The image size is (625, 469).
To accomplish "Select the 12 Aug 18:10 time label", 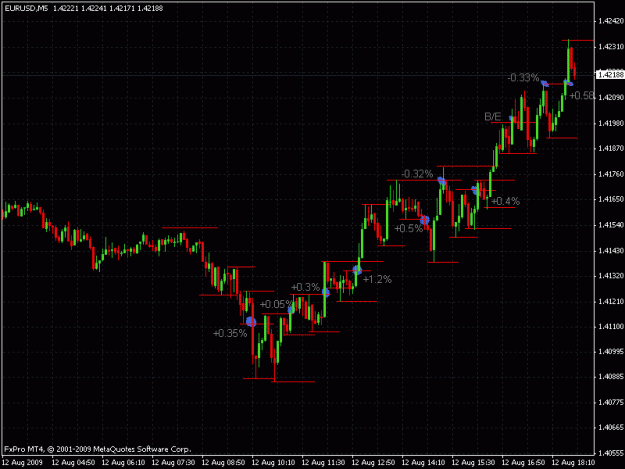I will click(573, 463).
